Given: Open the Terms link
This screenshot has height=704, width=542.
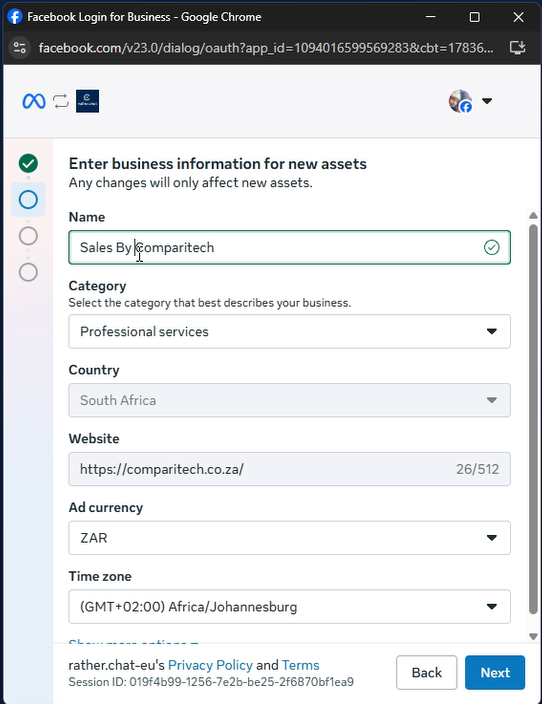Looking at the screenshot, I should pos(300,665).
